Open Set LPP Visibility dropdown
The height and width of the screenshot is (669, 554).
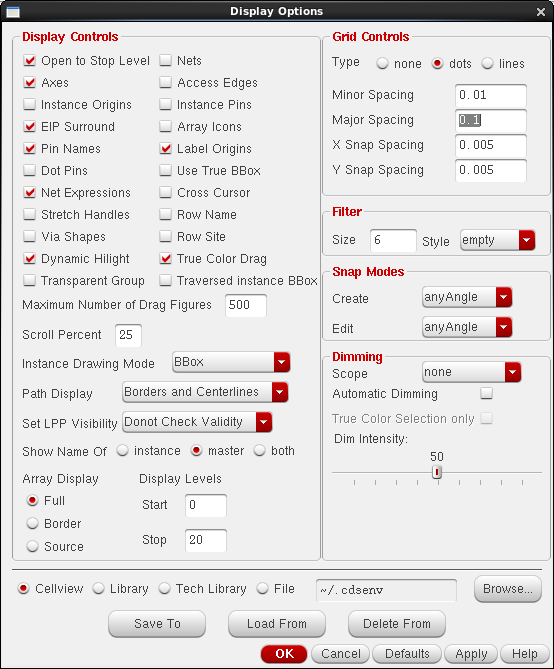197,422
